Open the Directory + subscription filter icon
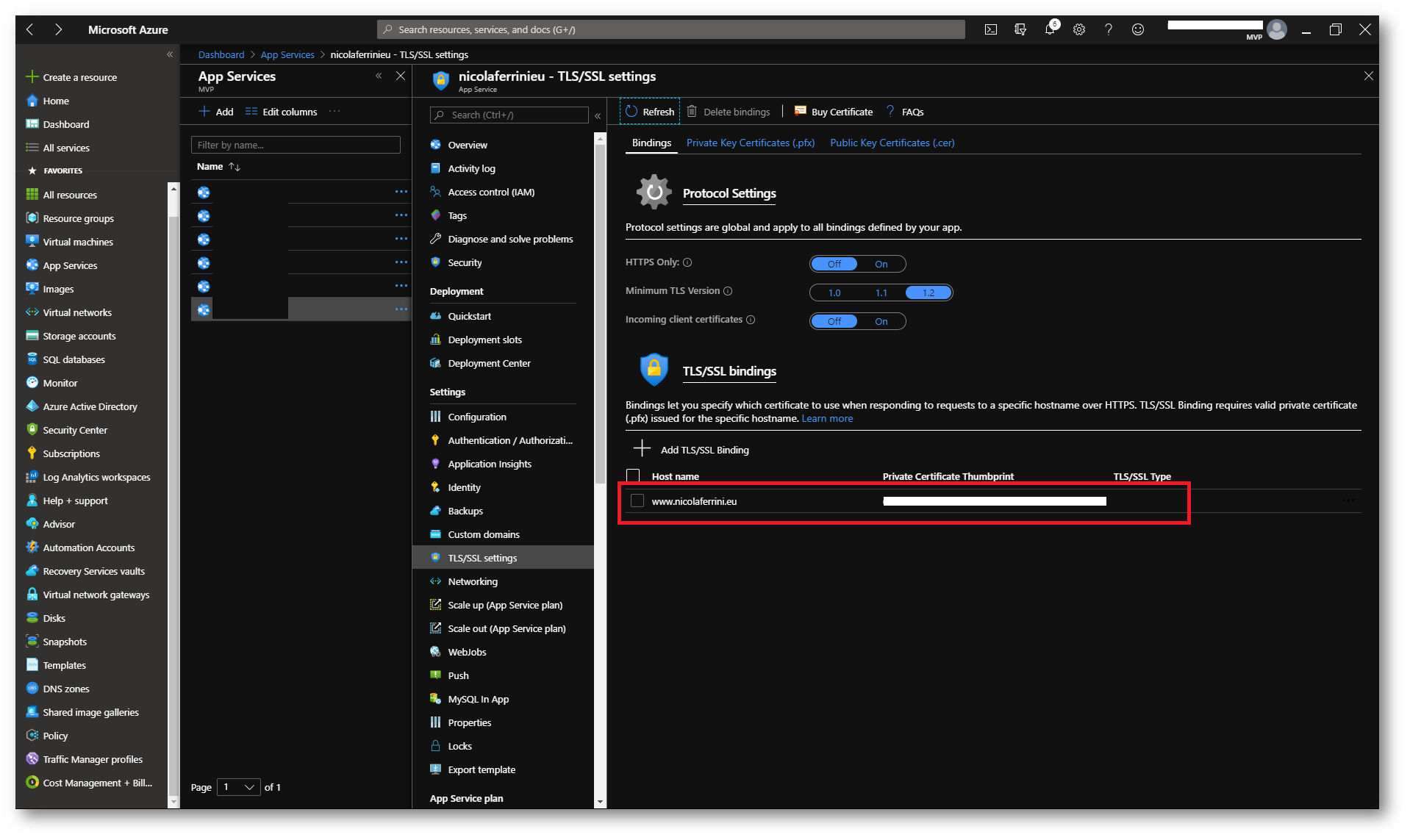The width and height of the screenshot is (1410, 840). [x=1020, y=29]
